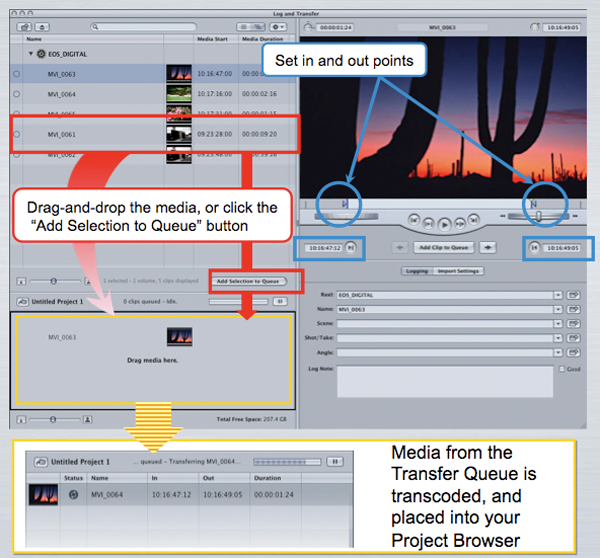The width and height of the screenshot is (600, 558).
Task: Open the Name field dropdown arrow
Action: click(x=558, y=309)
